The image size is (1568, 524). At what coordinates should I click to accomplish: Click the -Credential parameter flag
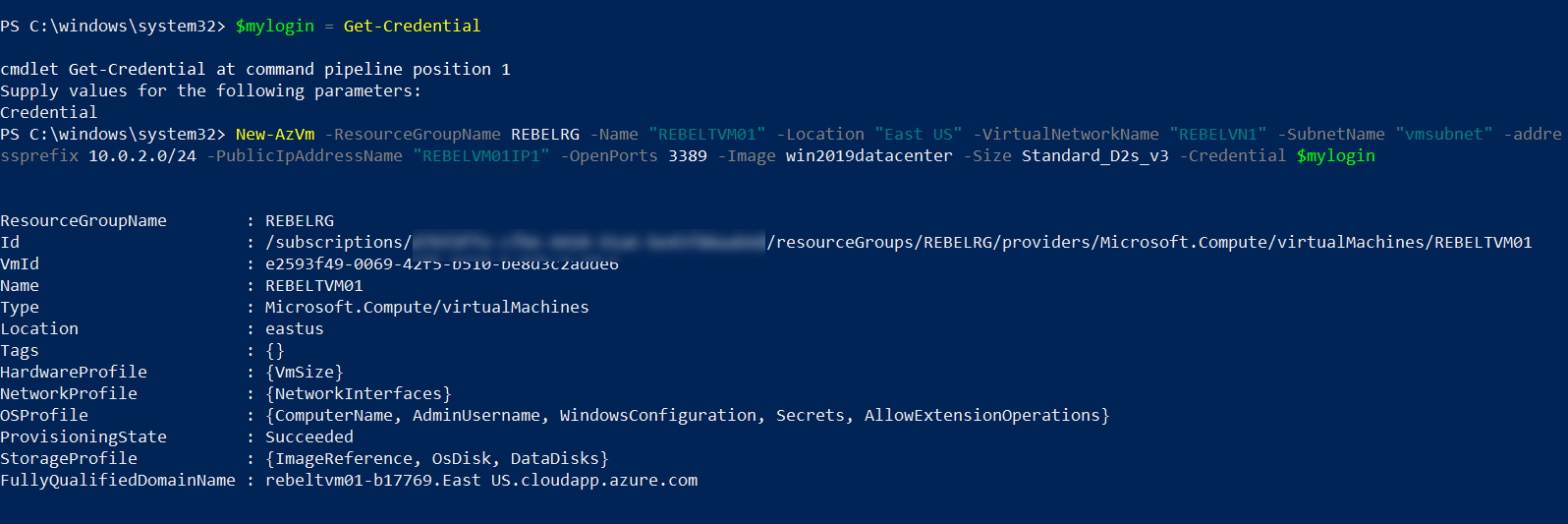pos(1232,155)
